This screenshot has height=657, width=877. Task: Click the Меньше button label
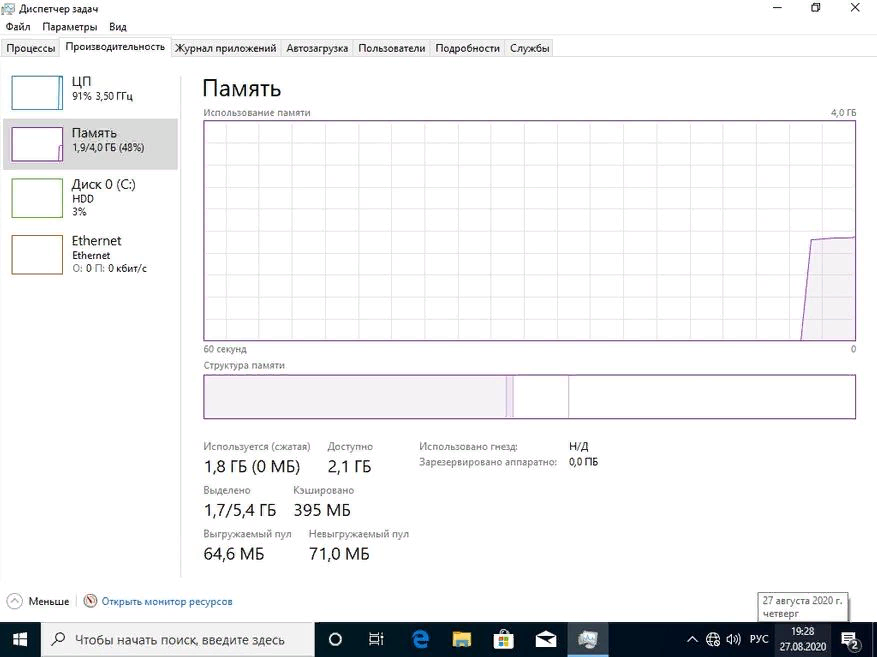coord(49,602)
